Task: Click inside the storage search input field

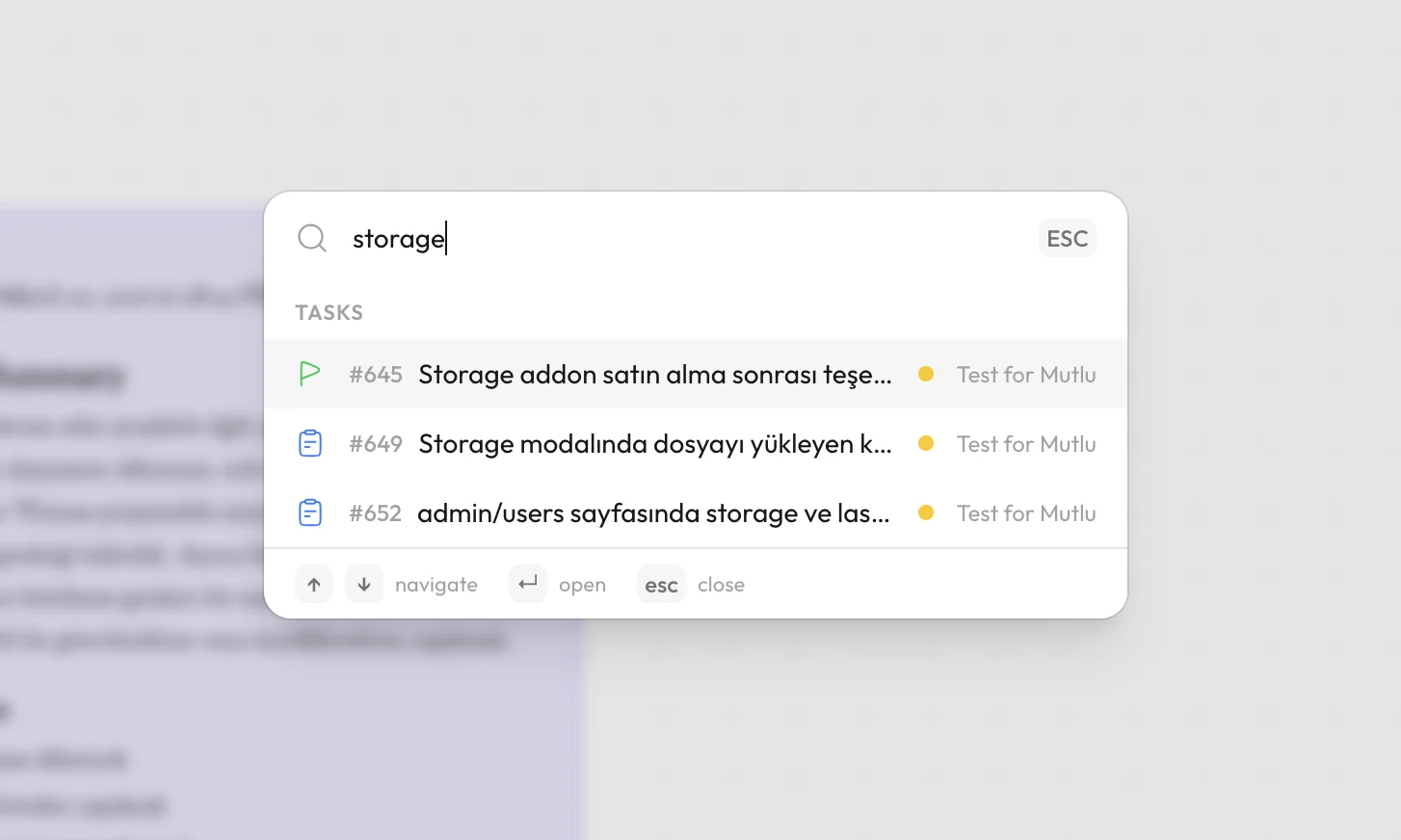Action: [x=482, y=238]
